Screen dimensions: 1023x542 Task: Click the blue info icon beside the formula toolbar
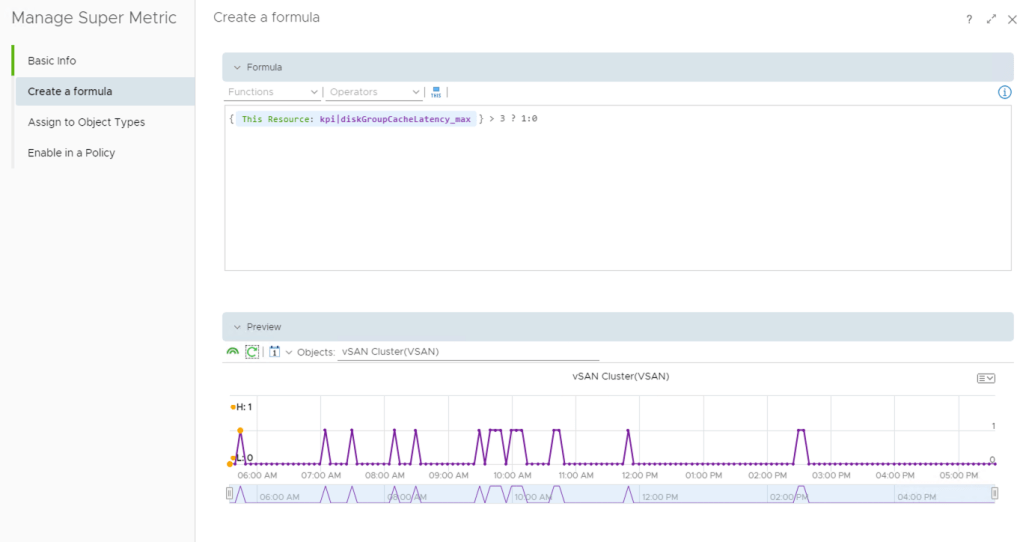[x=1005, y=92]
